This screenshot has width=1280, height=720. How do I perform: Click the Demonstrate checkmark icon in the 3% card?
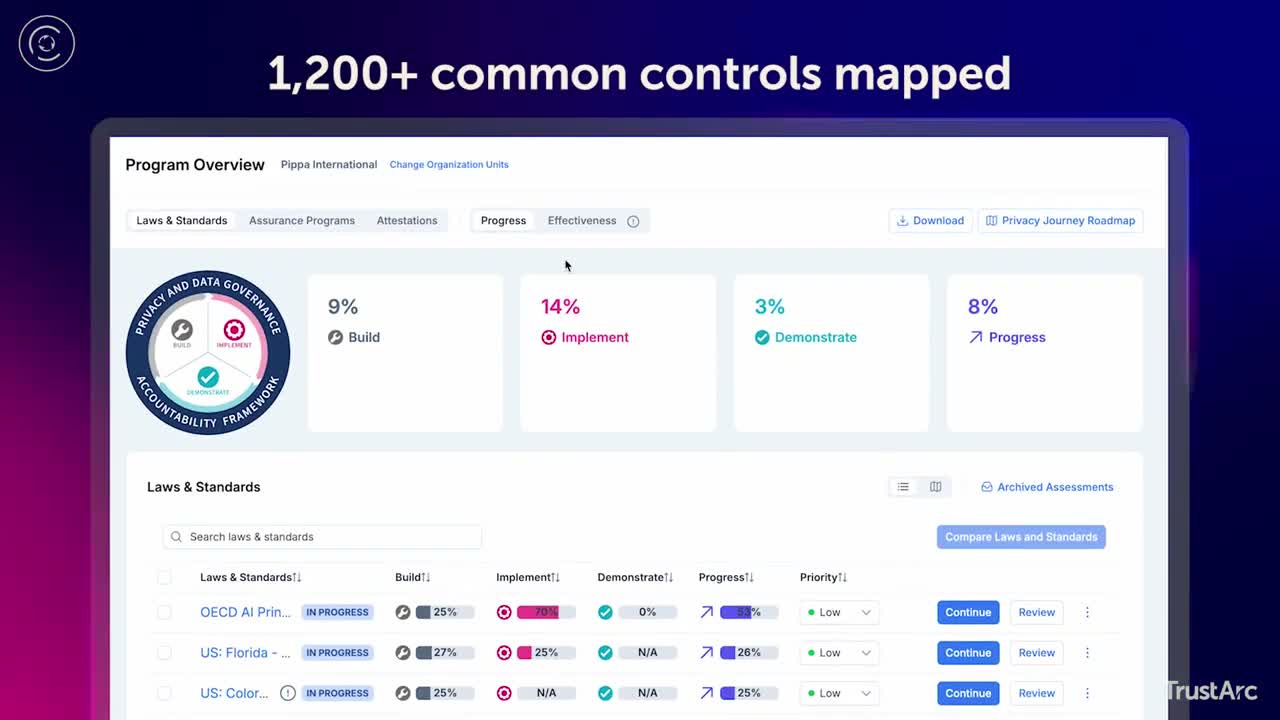pos(762,337)
